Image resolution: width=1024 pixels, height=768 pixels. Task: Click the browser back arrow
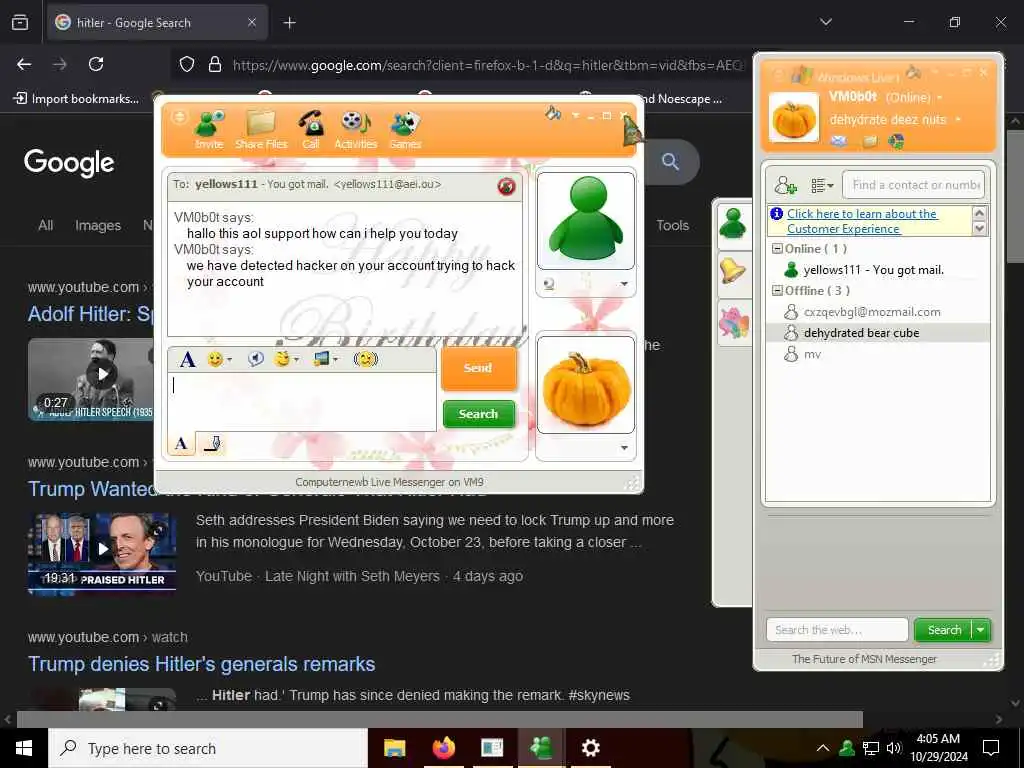(x=24, y=64)
